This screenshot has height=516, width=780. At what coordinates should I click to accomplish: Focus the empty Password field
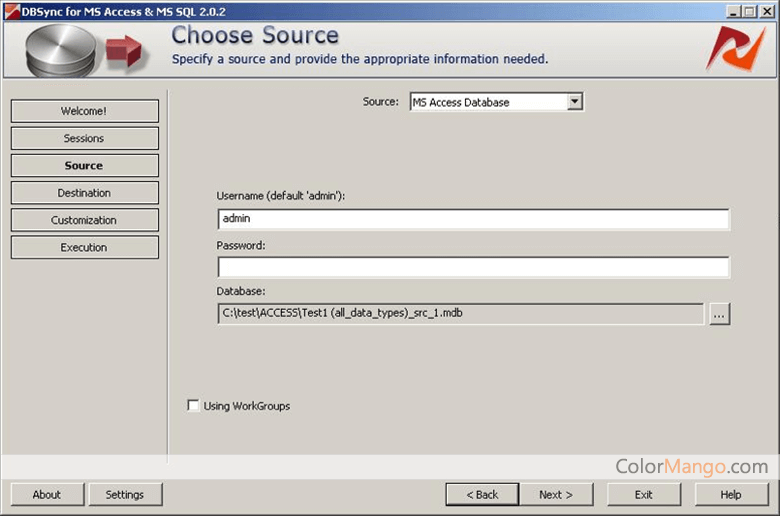[x=474, y=267]
